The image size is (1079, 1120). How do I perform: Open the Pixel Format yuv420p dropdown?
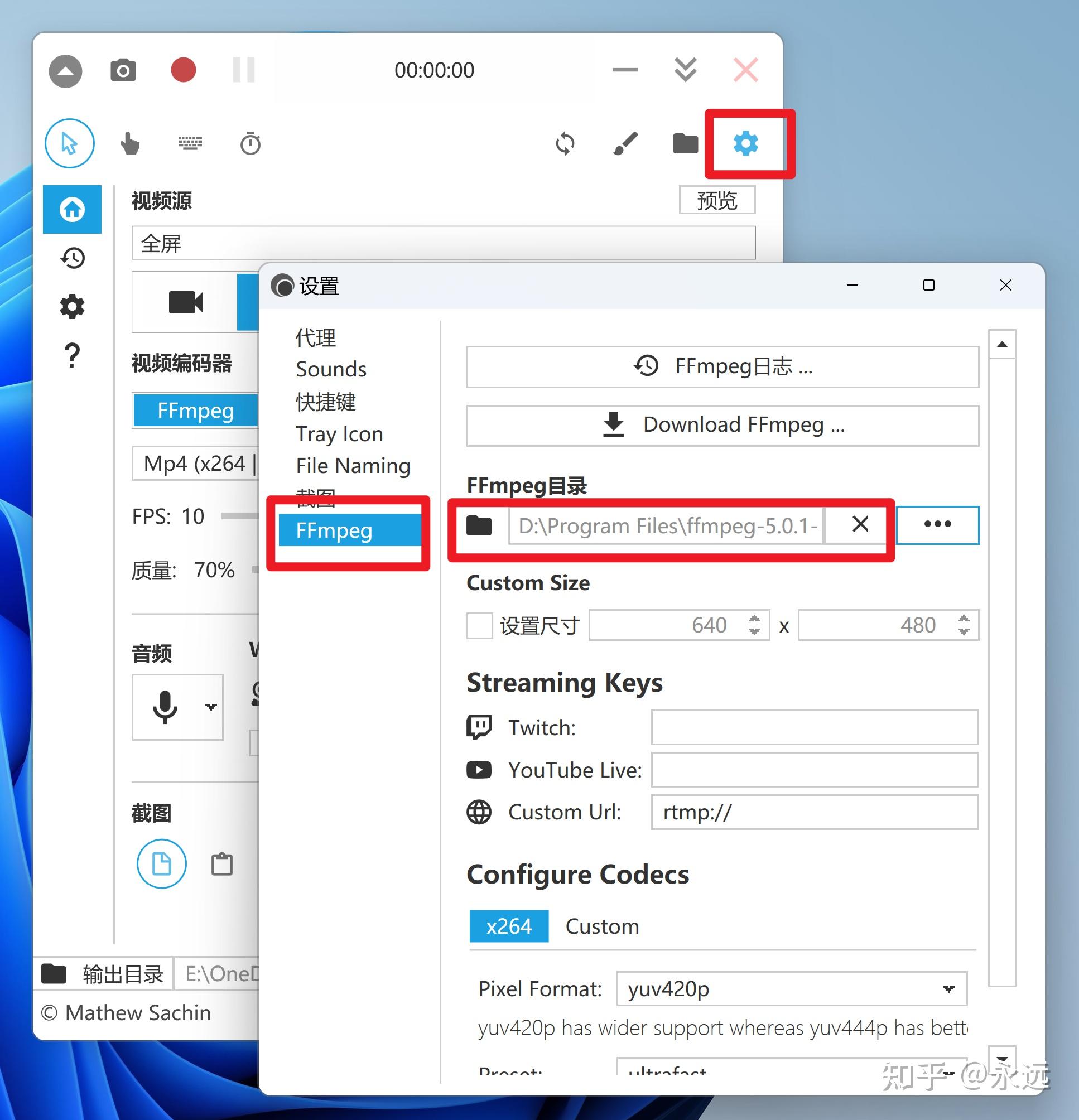pos(792,988)
